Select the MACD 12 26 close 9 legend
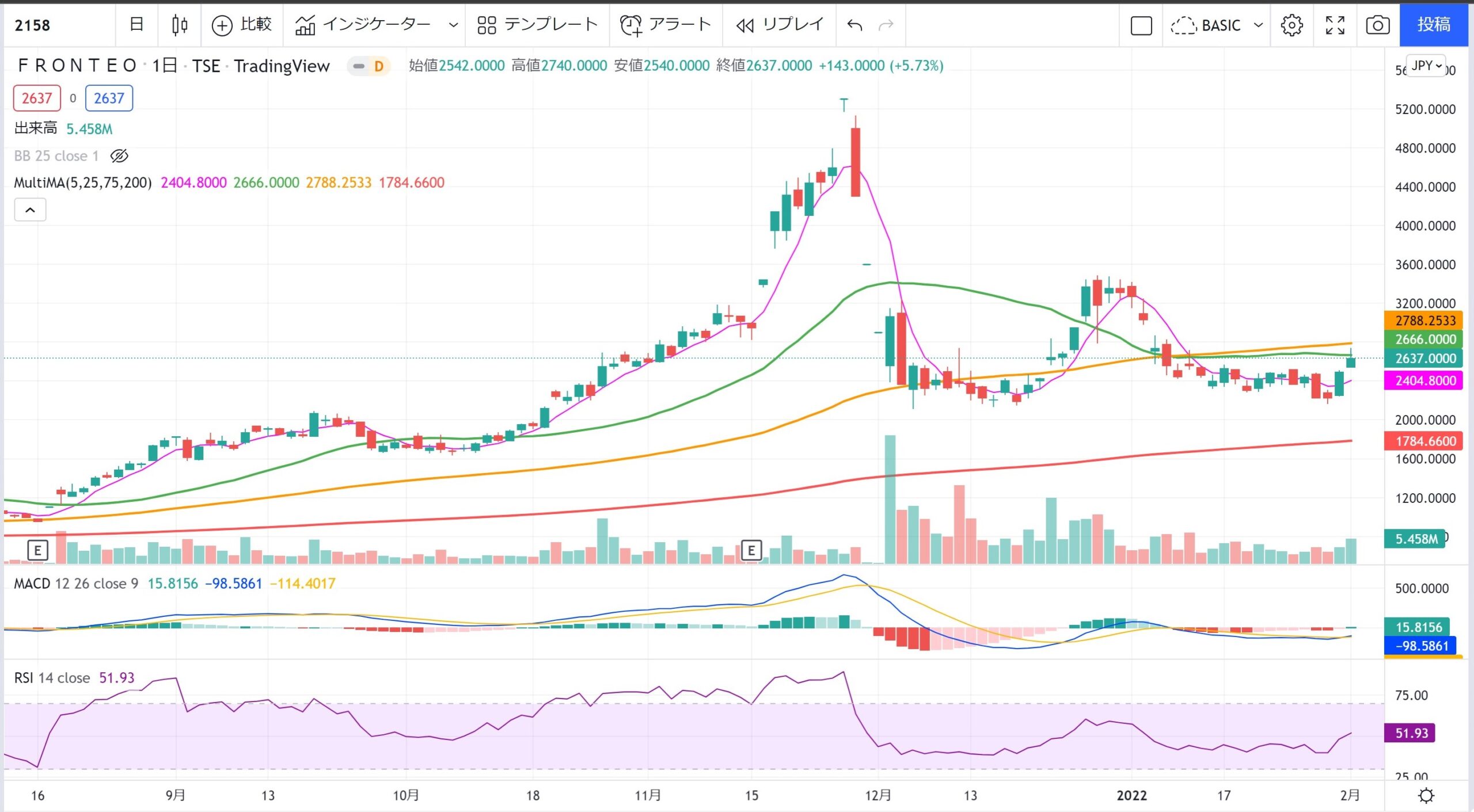 [x=76, y=584]
